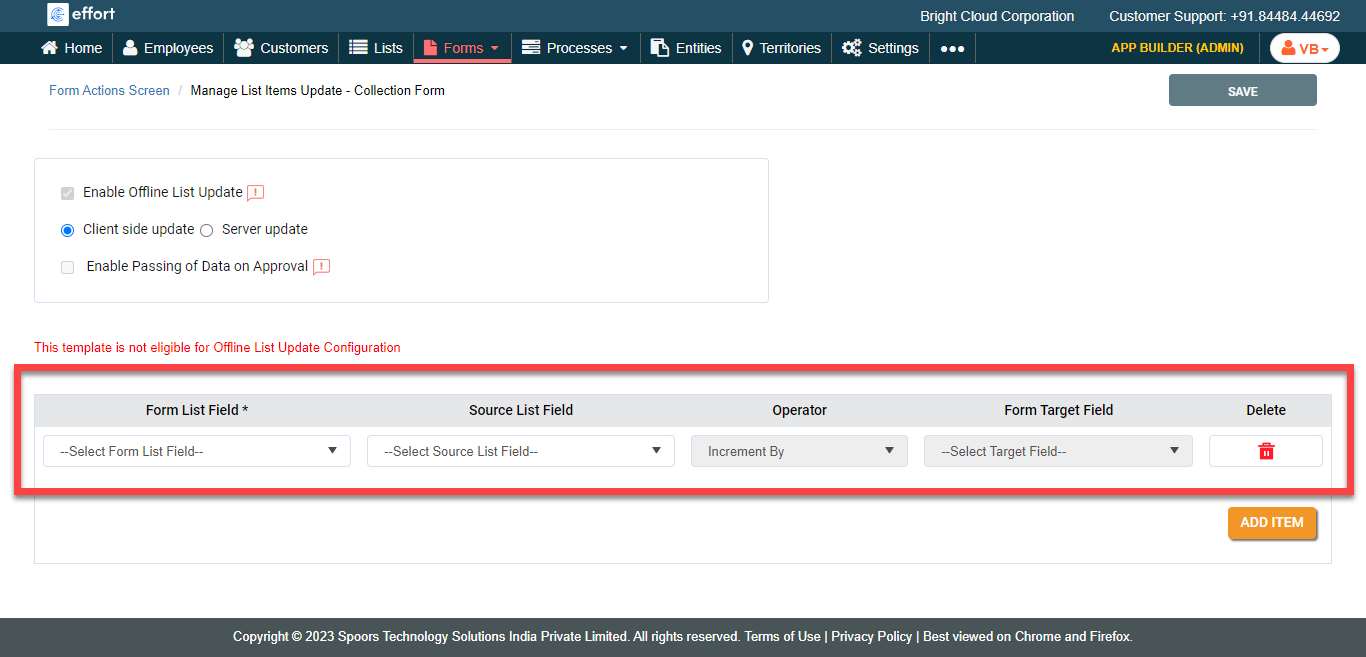Open the VB user profile dropdown

click(x=1304, y=48)
